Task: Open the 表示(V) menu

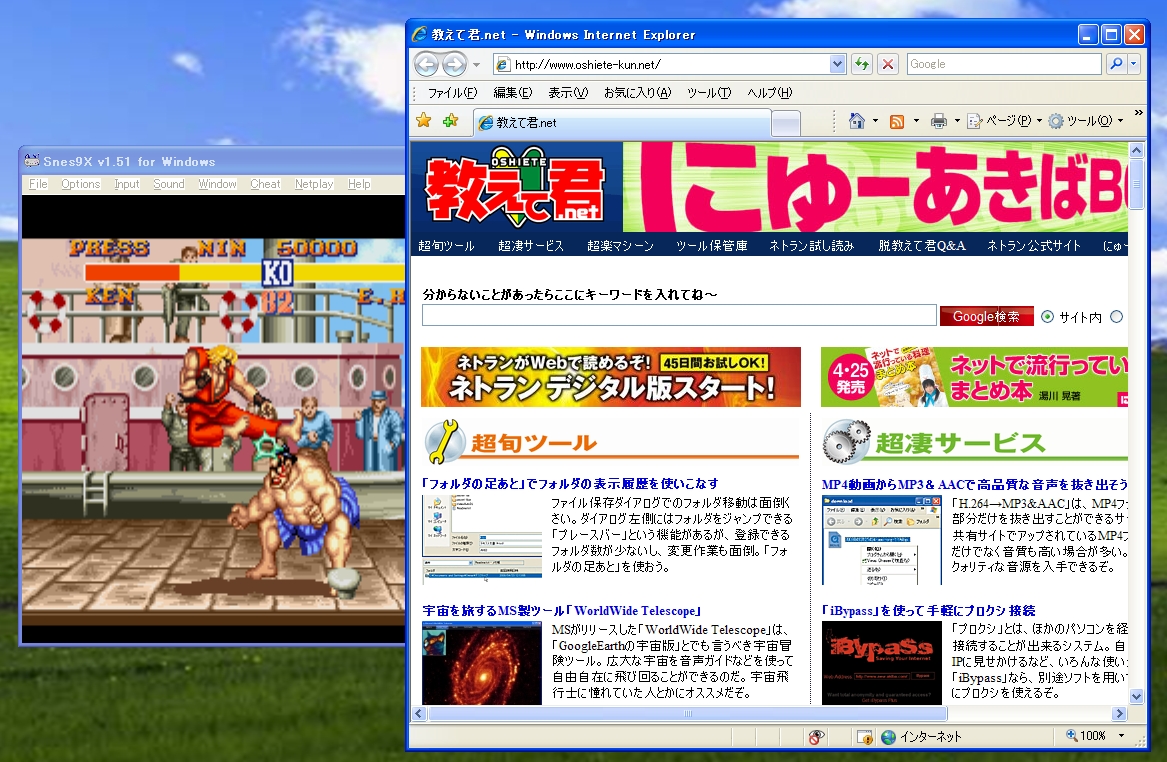Action: pyautogui.click(x=568, y=93)
